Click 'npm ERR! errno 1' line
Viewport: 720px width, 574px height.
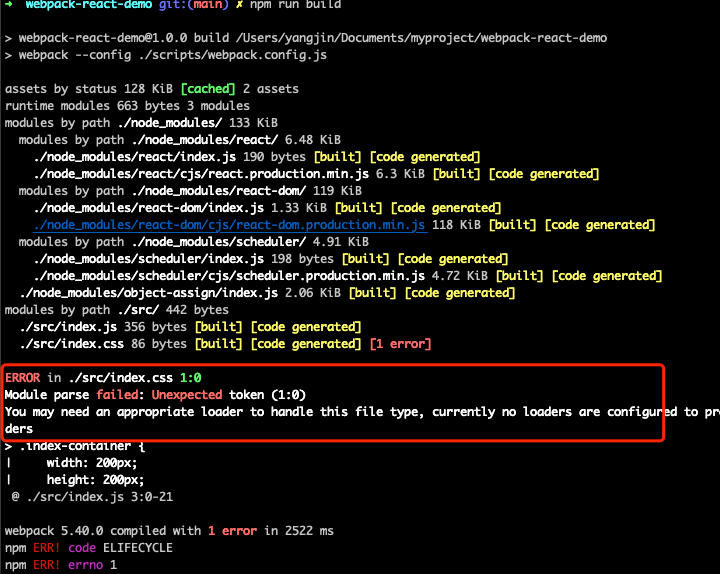tap(61, 565)
